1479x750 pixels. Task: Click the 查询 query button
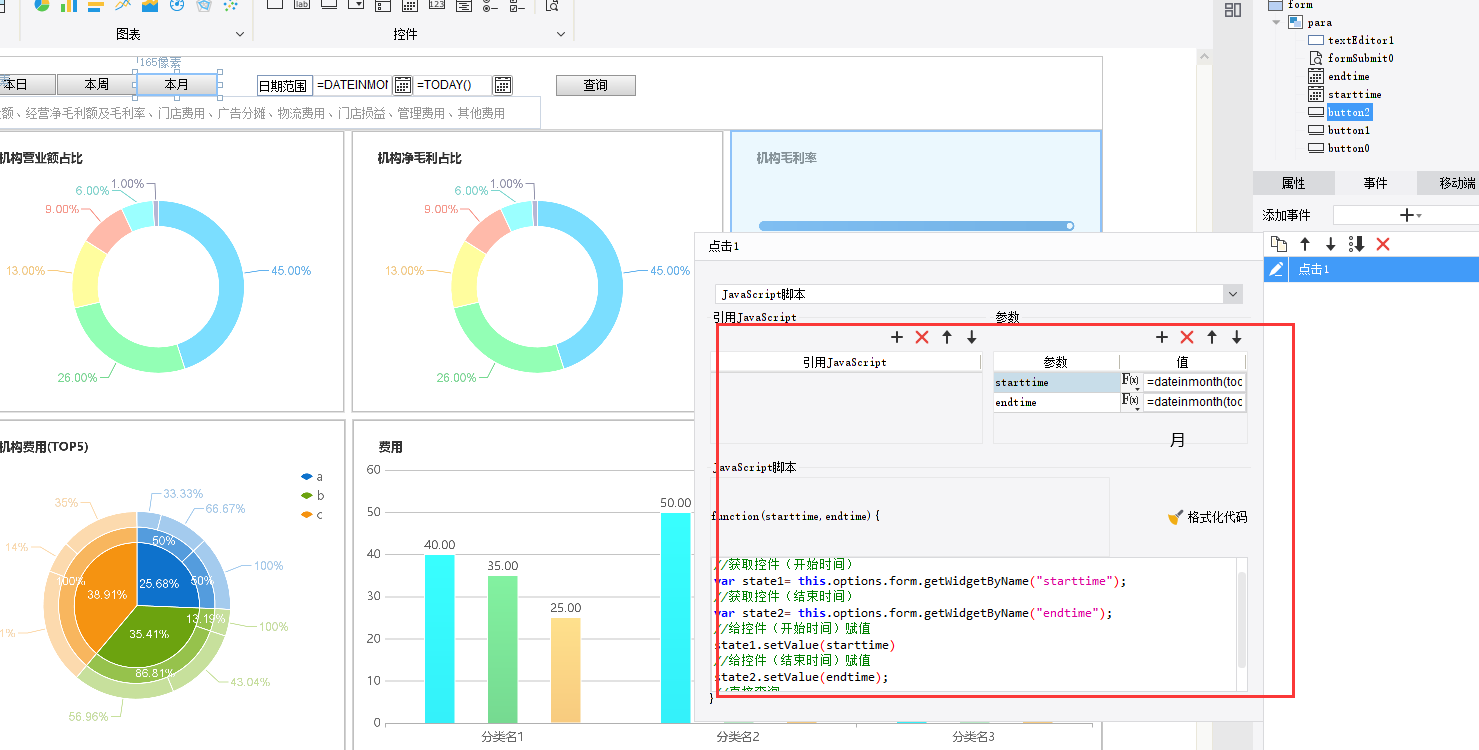point(596,85)
